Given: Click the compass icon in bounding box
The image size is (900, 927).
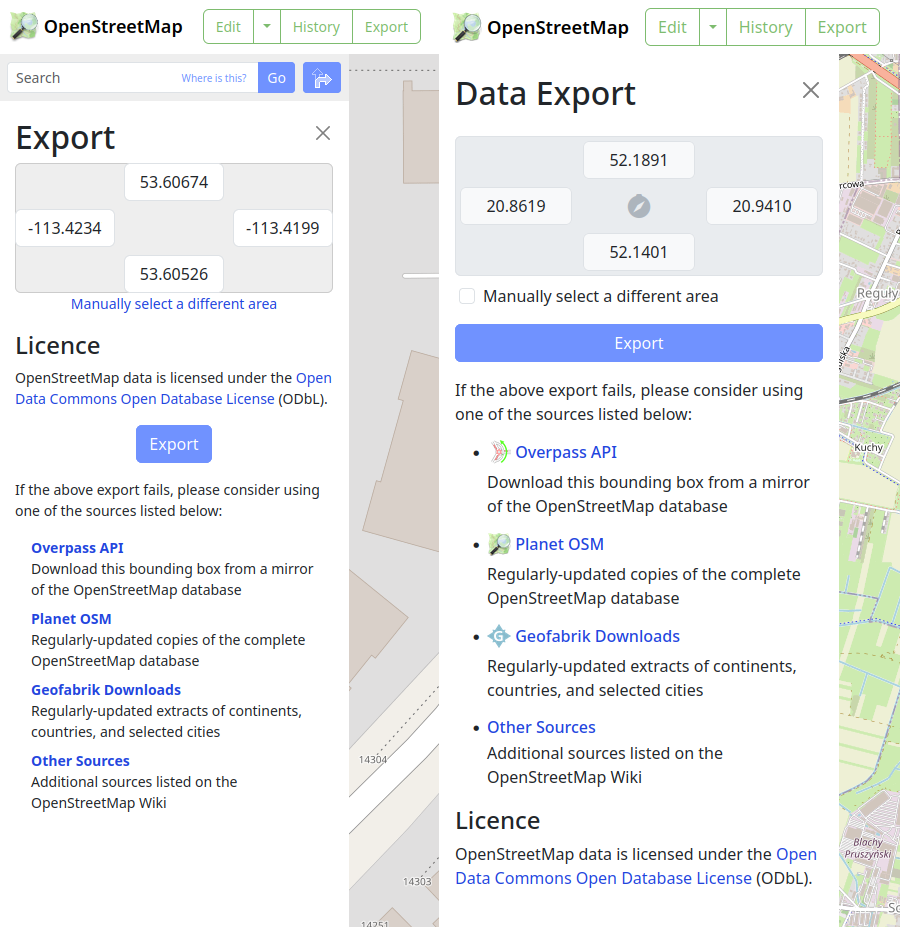Looking at the screenshot, I should pyautogui.click(x=639, y=206).
